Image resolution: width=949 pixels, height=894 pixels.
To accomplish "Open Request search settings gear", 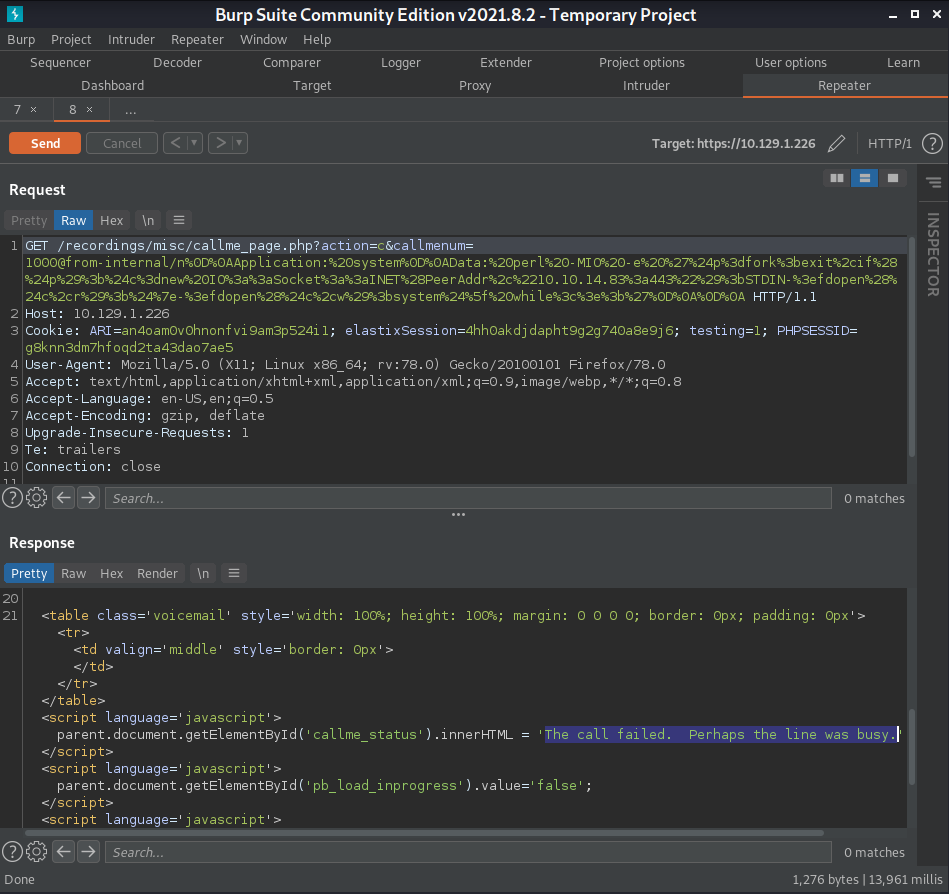I will click(36, 498).
